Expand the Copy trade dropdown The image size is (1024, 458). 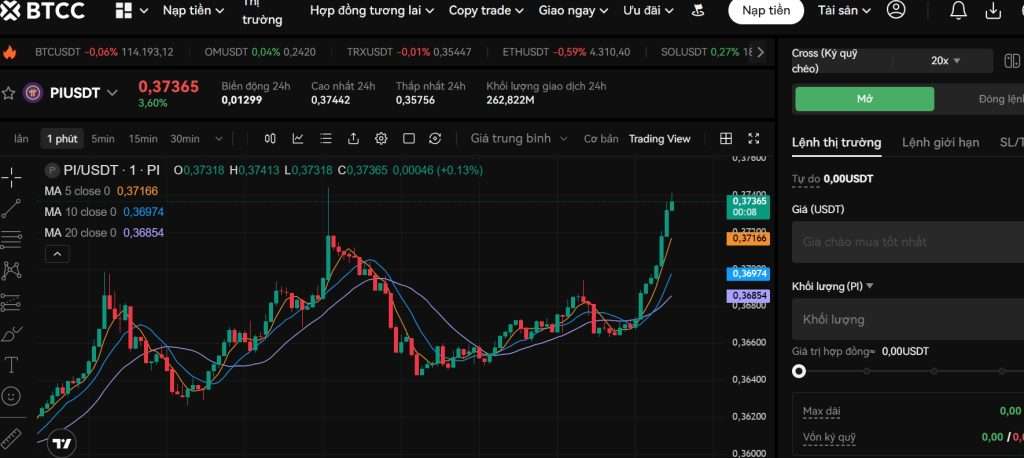486,10
